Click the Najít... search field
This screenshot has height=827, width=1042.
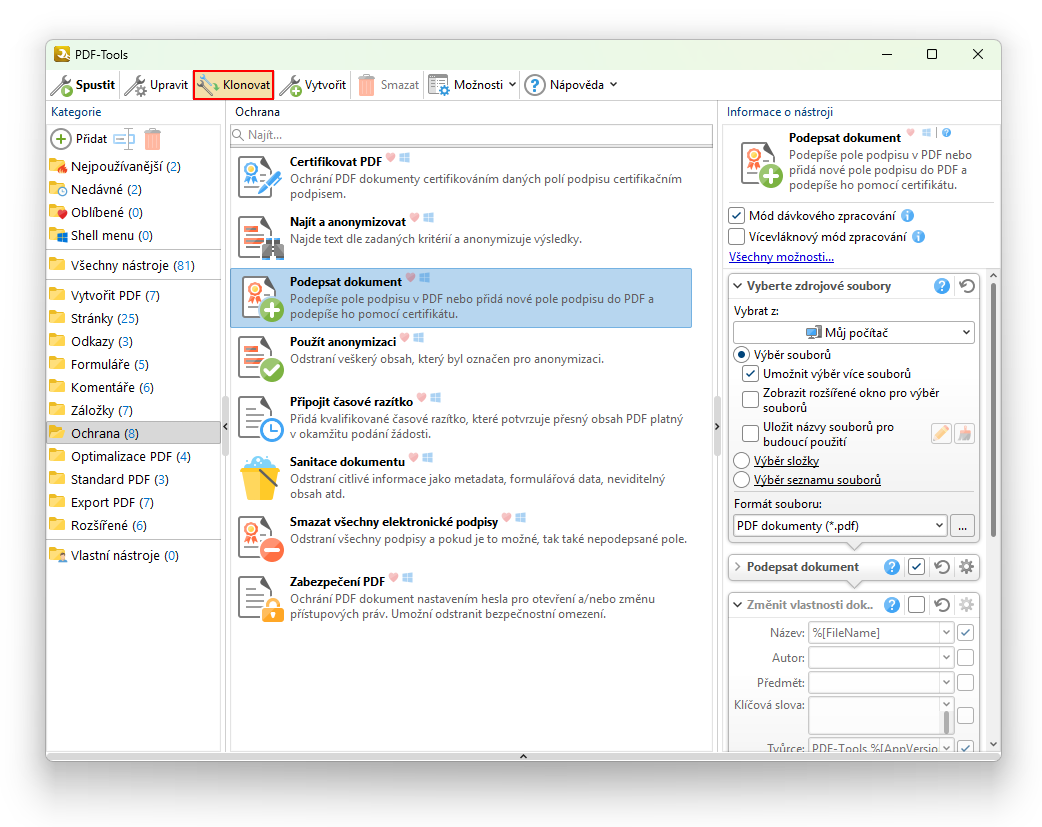472,135
